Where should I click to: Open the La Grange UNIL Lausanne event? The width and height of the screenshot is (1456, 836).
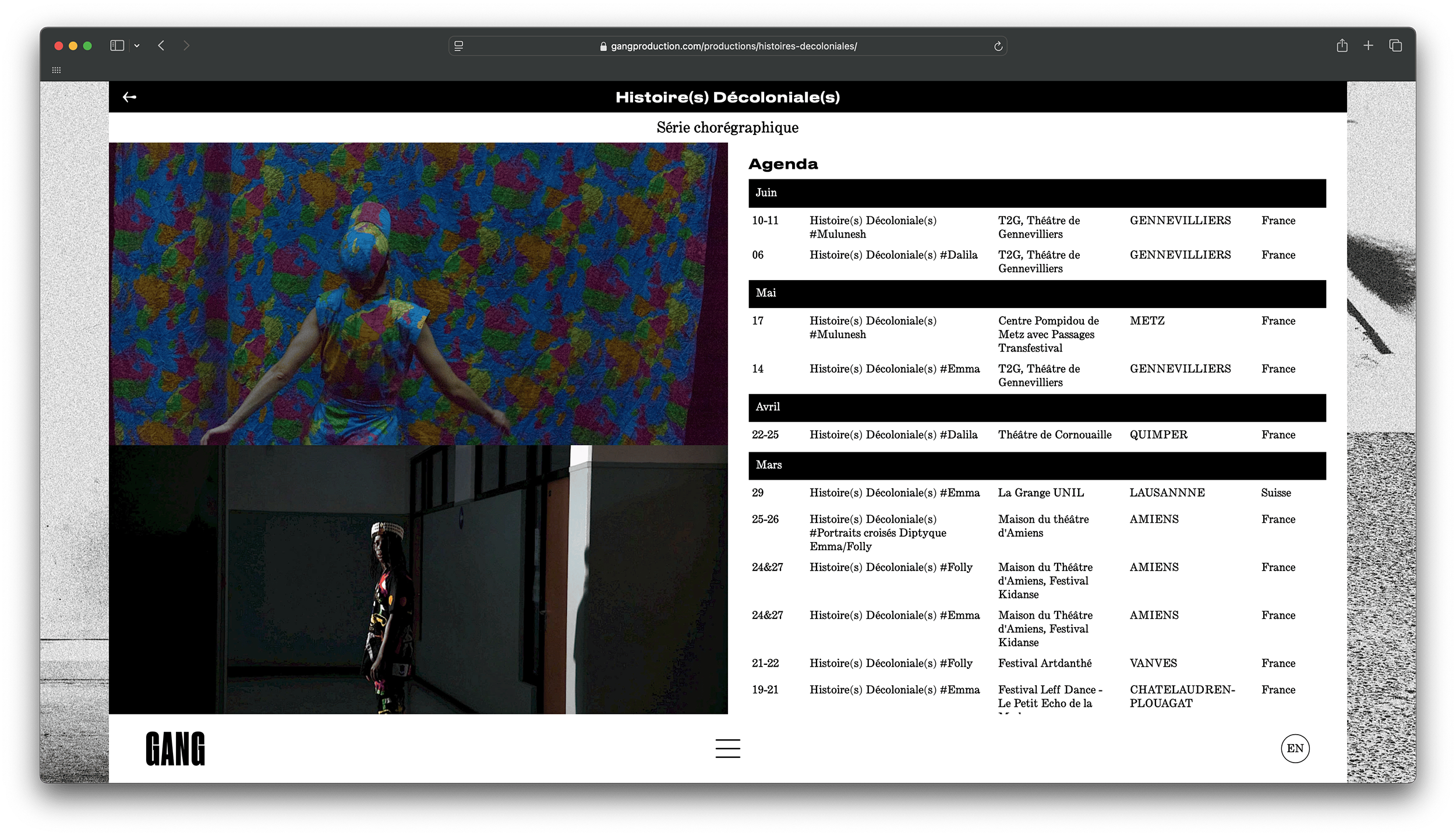[x=1041, y=493]
